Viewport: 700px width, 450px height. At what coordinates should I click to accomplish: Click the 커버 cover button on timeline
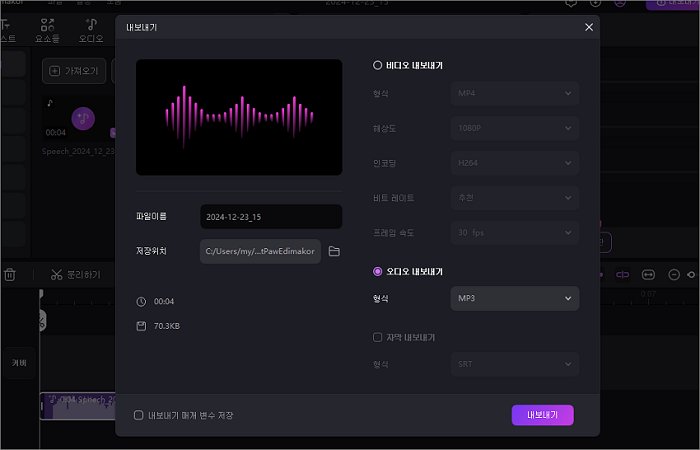pyautogui.click(x=19, y=363)
